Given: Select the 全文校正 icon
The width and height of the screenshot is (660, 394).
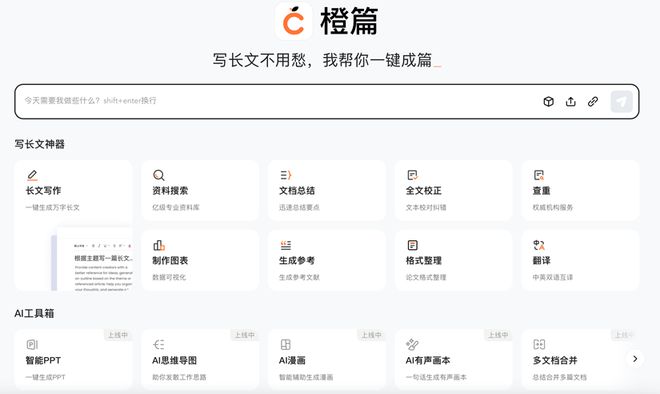Looking at the screenshot, I should tap(412, 175).
